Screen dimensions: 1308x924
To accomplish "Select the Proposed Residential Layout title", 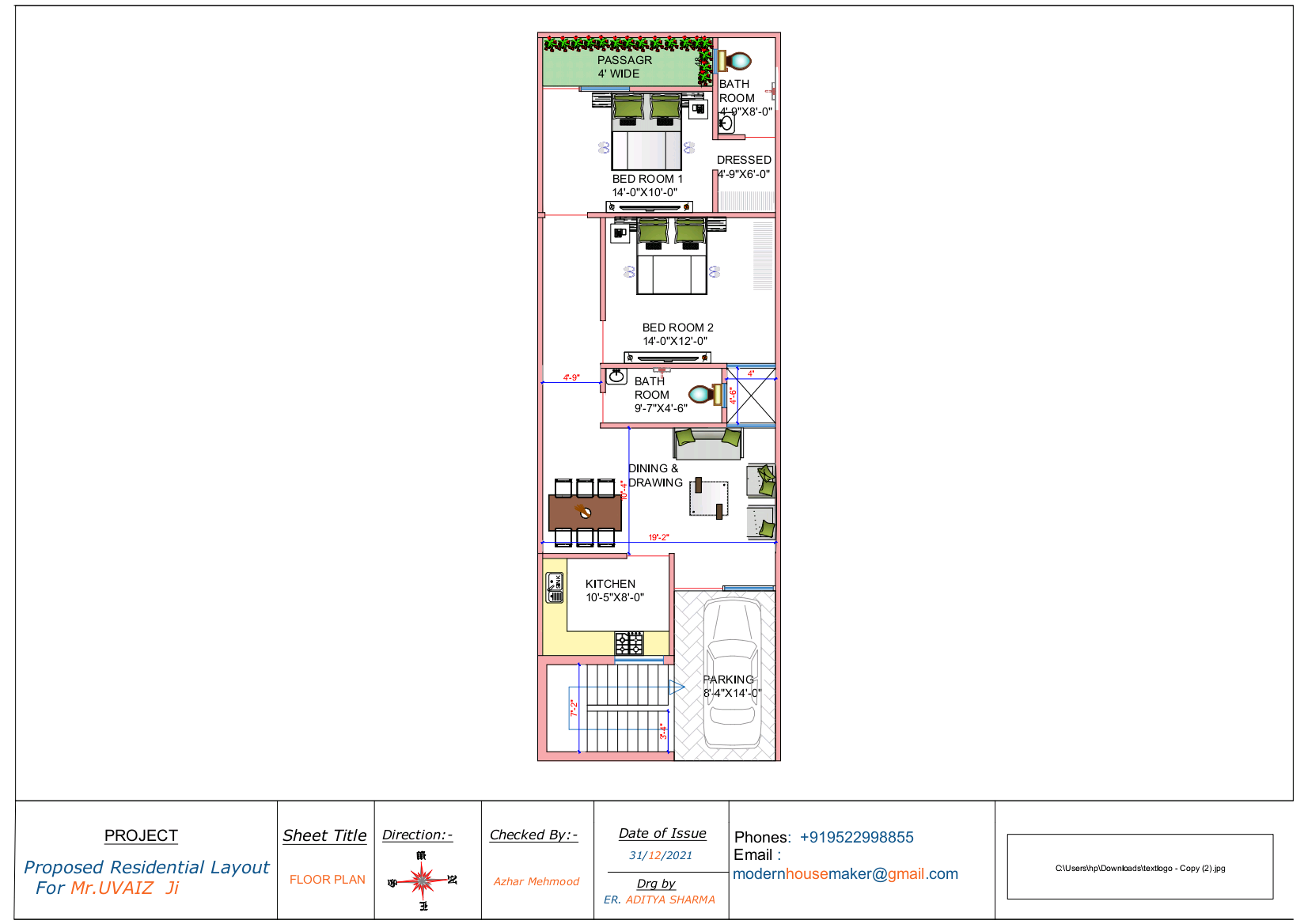I will pyautogui.click(x=146, y=867).
